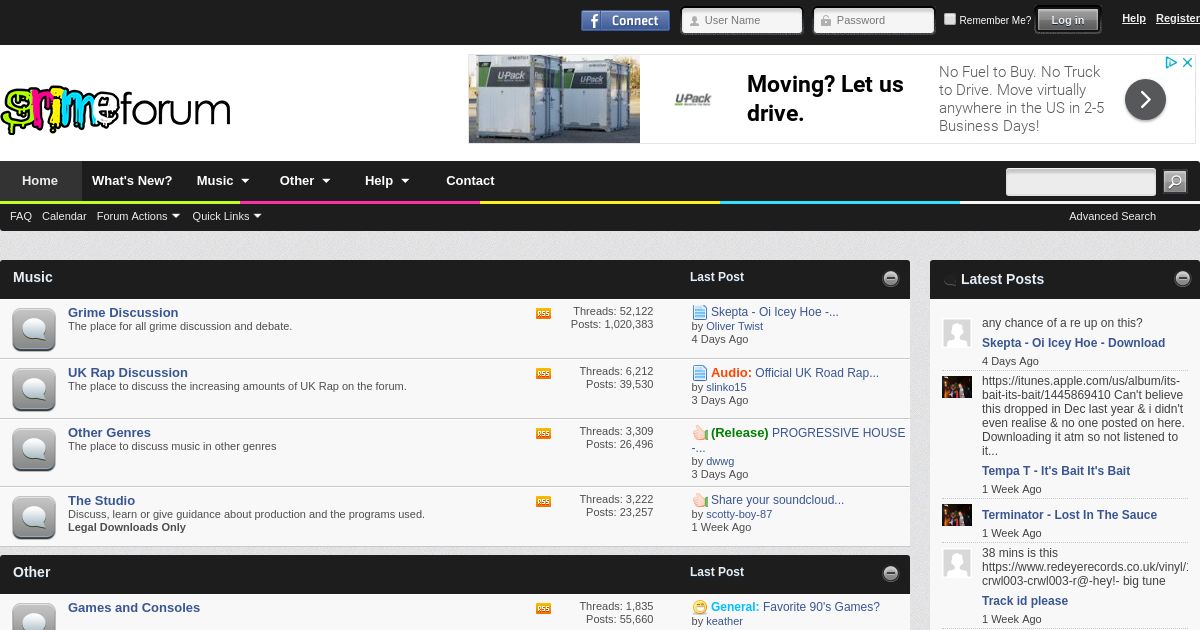Expand the Other navigation dropdown

305,181
